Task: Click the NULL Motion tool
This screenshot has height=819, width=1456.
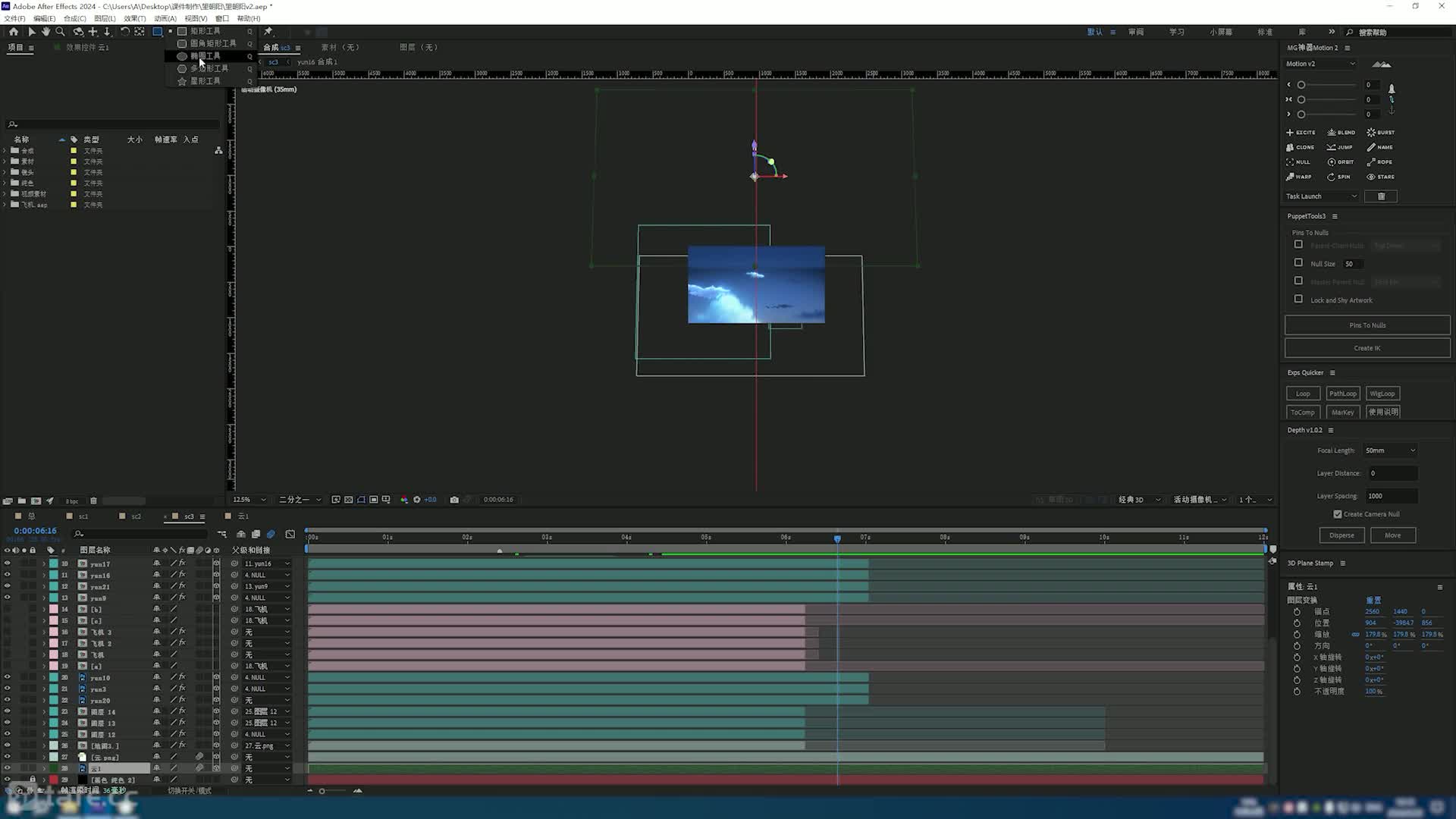Action: pos(1298,162)
